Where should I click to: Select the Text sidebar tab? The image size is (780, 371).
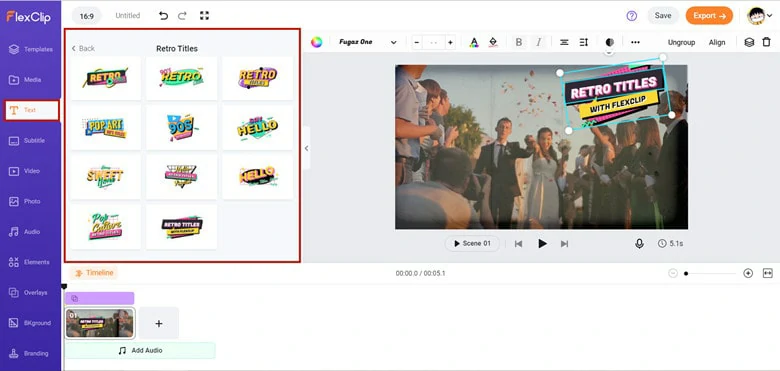pos(31,110)
